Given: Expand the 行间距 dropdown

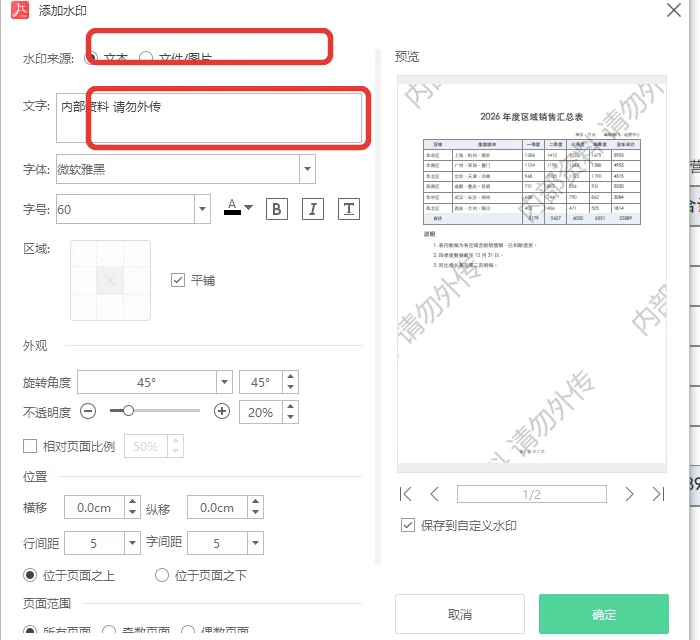Looking at the screenshot, I should tap(132, 543).
